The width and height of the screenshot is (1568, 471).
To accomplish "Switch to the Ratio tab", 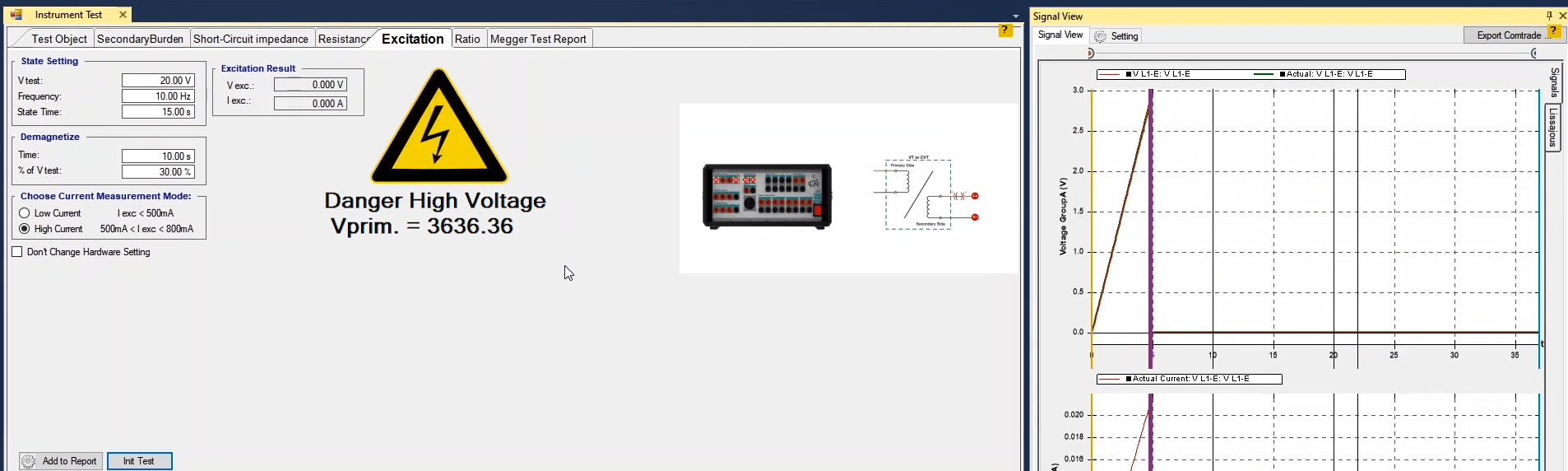I will (467, 39).
